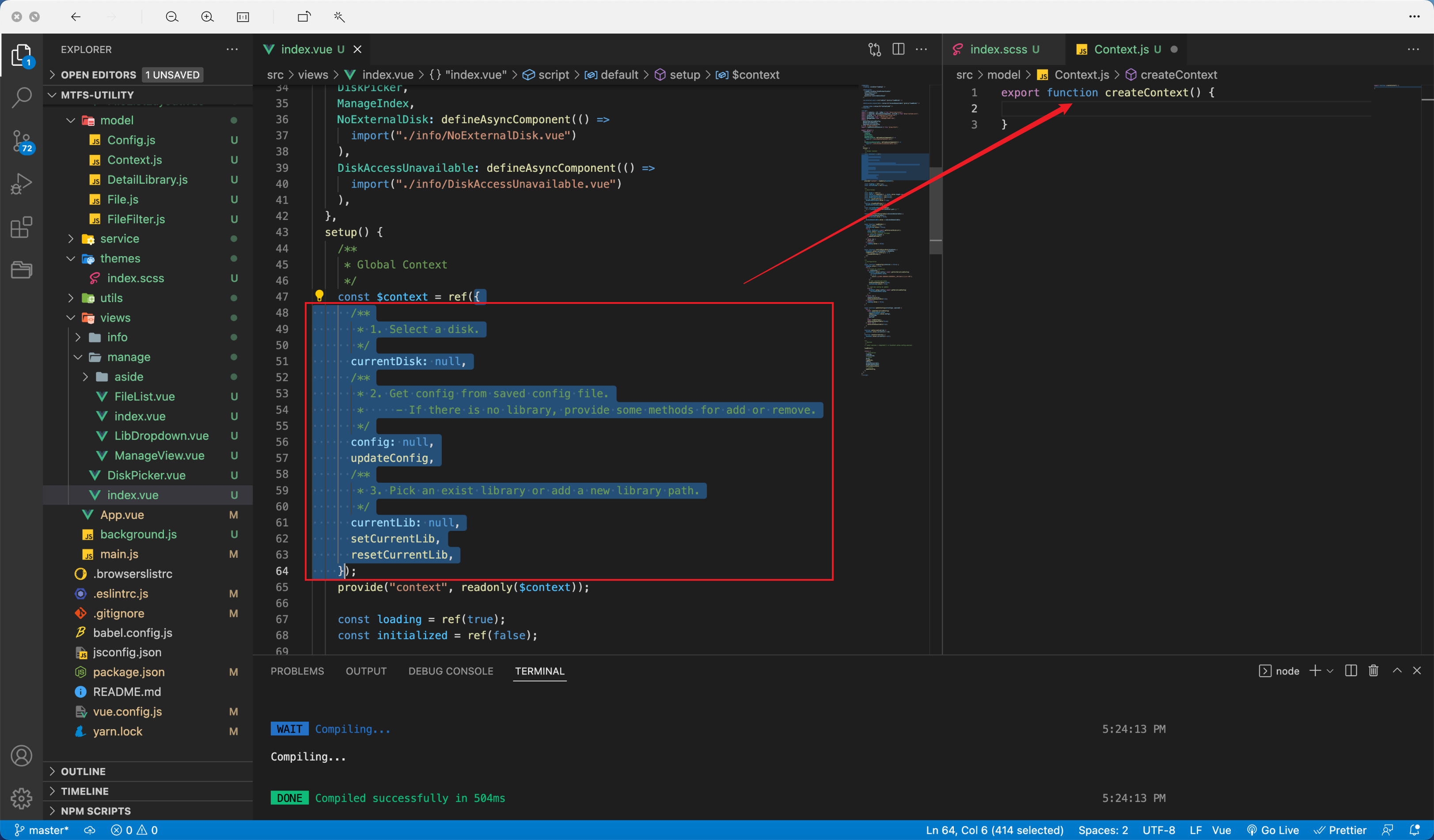Click the zoom in magnifier in top toolbar

coord(208,17)
